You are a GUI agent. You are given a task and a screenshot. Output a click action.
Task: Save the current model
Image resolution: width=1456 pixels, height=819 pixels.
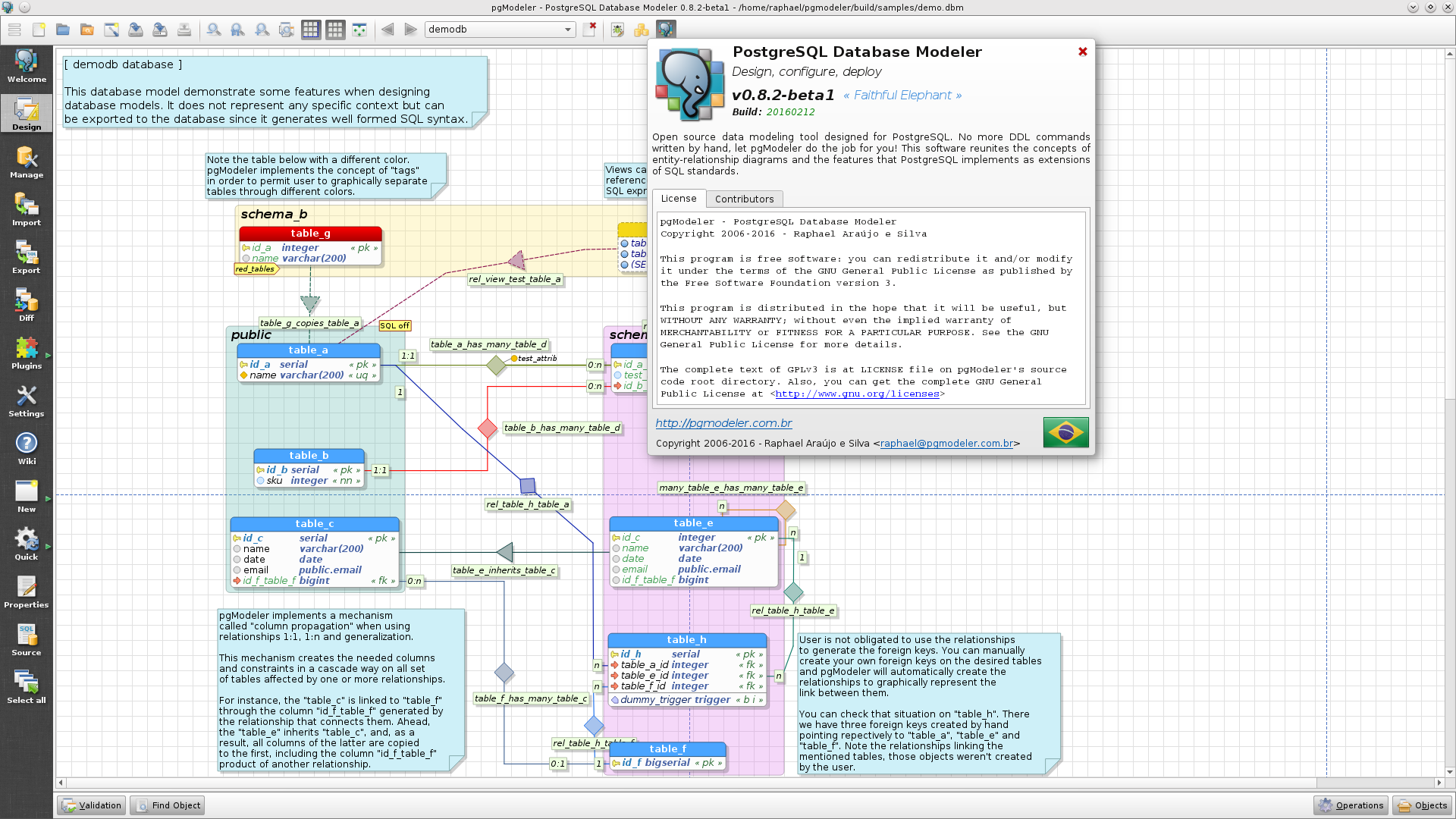click(136, 30)
